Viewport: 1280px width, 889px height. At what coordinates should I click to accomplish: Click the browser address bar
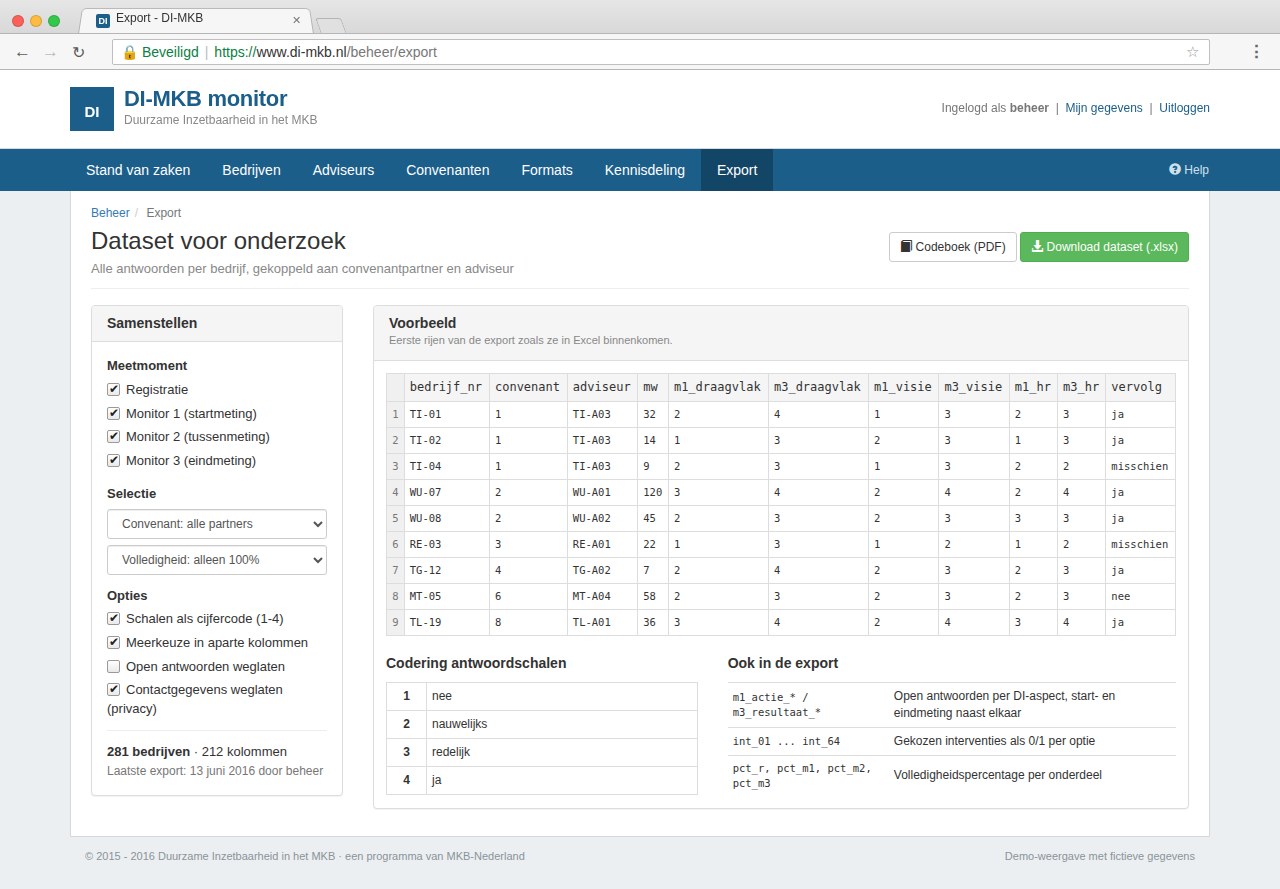click(x=660, y=52)
